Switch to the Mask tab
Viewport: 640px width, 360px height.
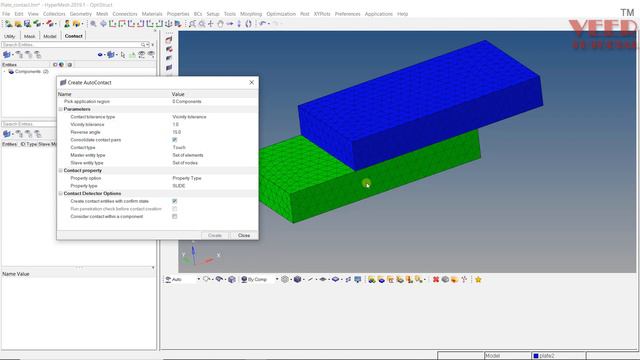point(29,36)
